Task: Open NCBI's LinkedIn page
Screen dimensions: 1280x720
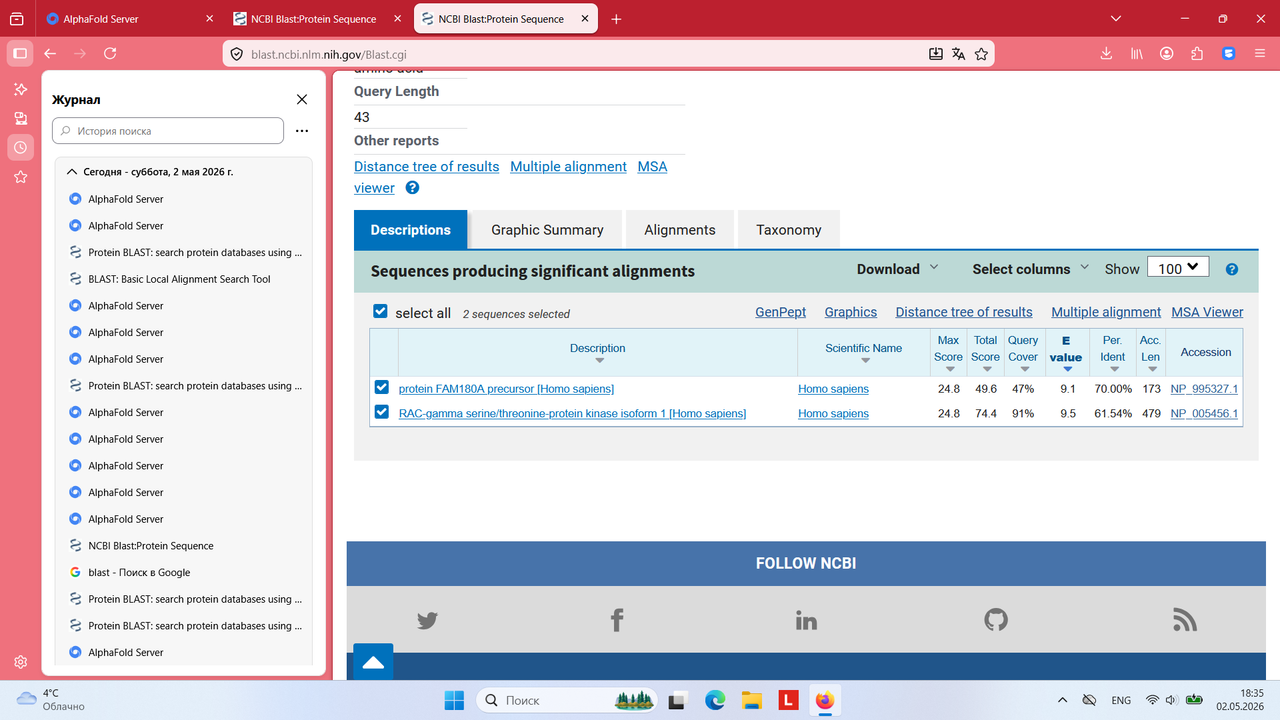Action: click(x=806, y=621)
